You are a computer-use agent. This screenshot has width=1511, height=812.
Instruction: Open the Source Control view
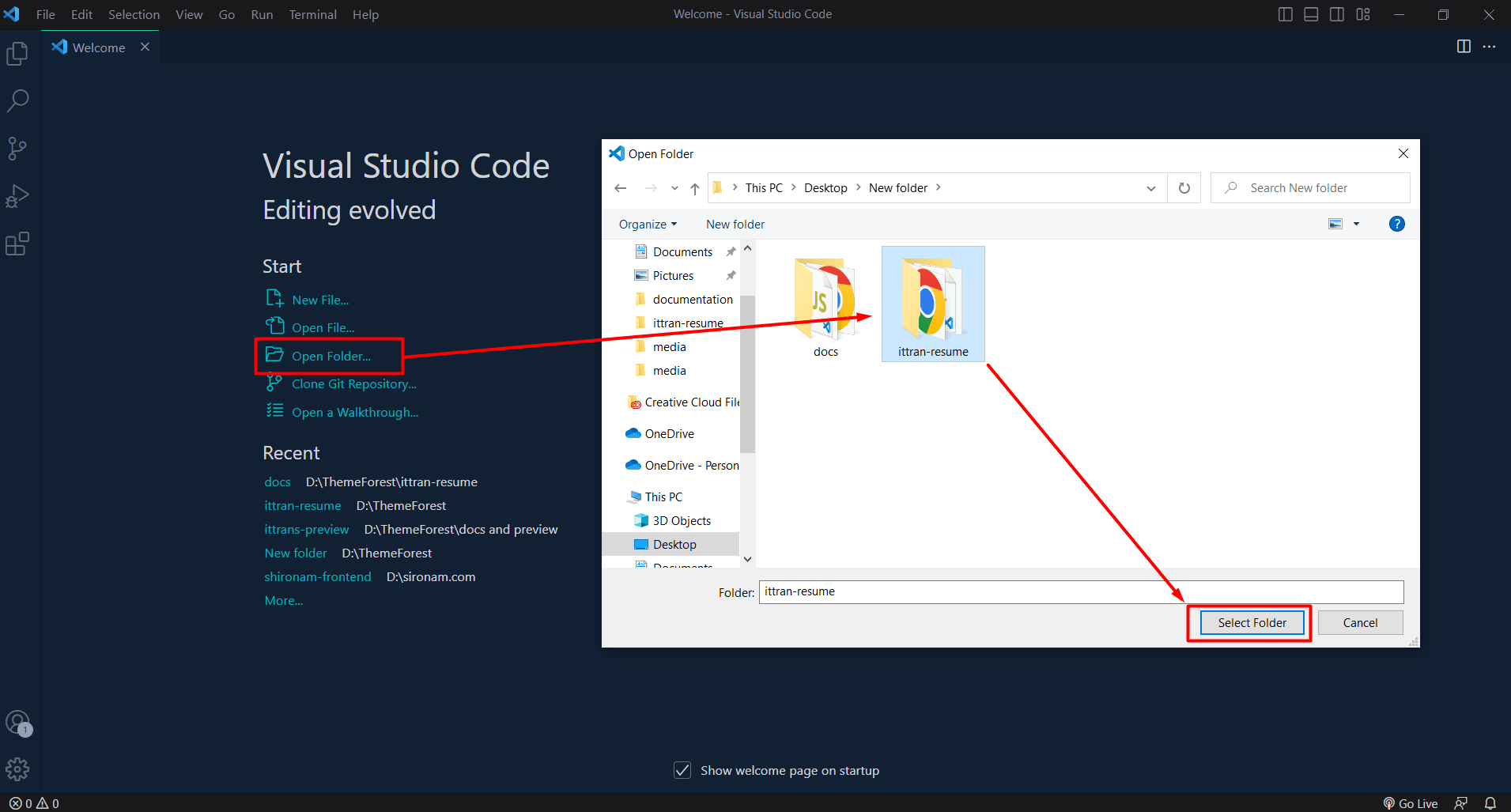pos(17,149)
